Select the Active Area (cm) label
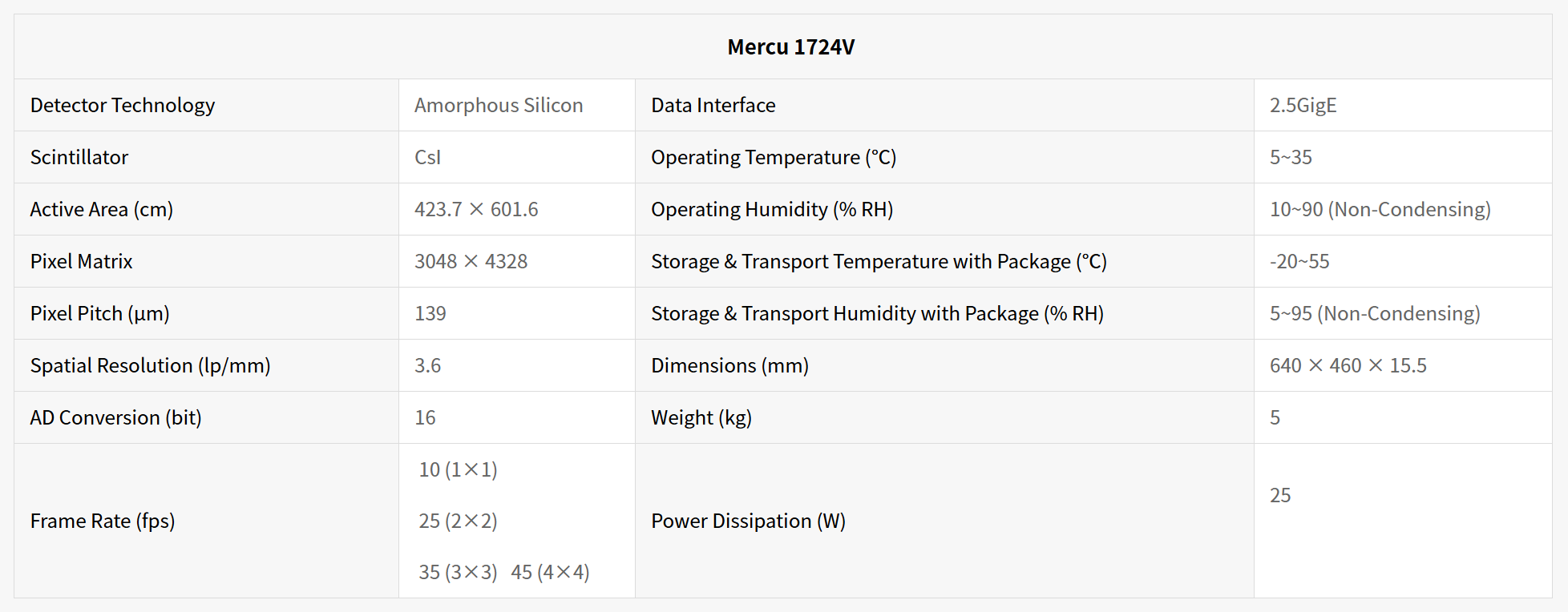Viewport: 1568px width, 612px height. pos(102,209)
